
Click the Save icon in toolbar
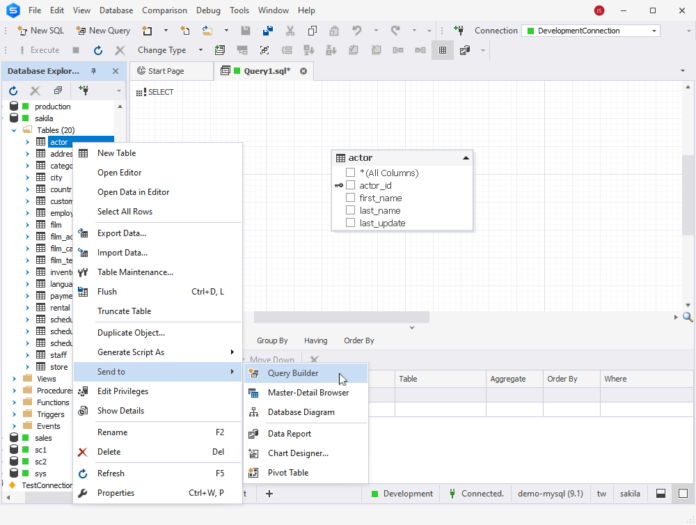pyautogui.click(x=246, y=31)
